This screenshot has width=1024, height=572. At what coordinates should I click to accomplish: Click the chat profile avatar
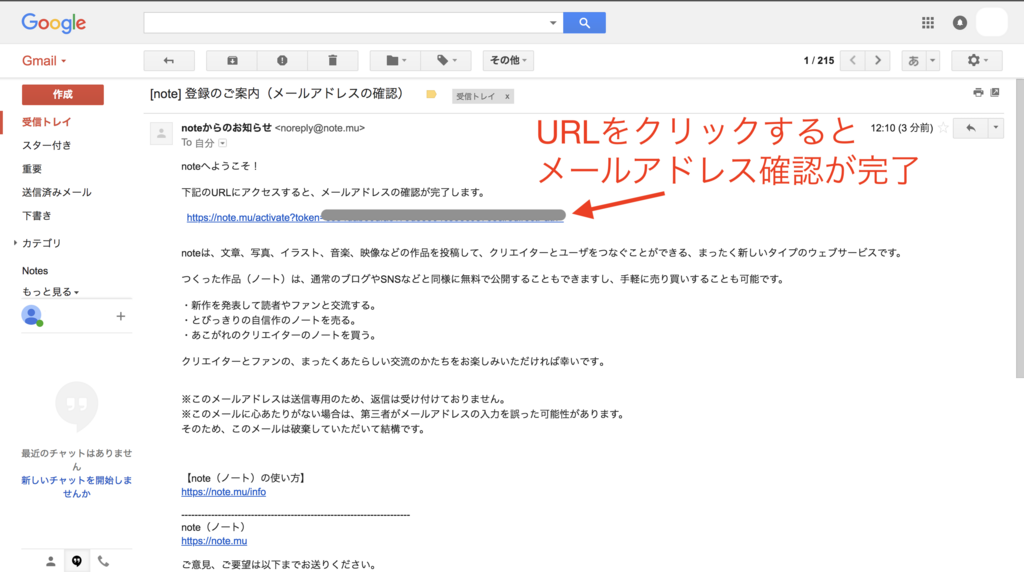click(31, 315)
